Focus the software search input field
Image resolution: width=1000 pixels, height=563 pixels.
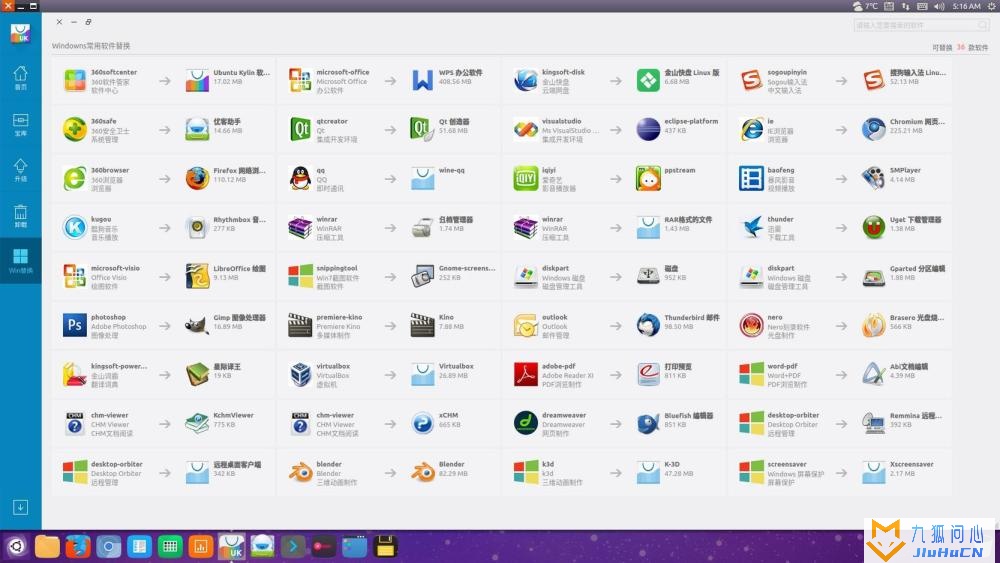(922, 25)
